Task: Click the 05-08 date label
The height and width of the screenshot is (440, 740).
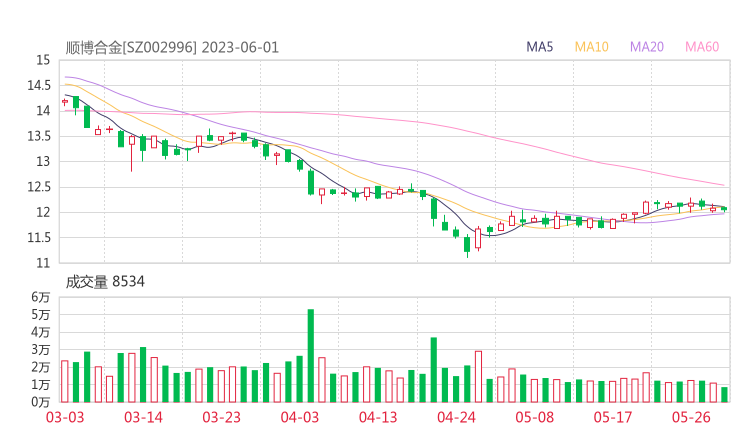Action: coord(535,417)
